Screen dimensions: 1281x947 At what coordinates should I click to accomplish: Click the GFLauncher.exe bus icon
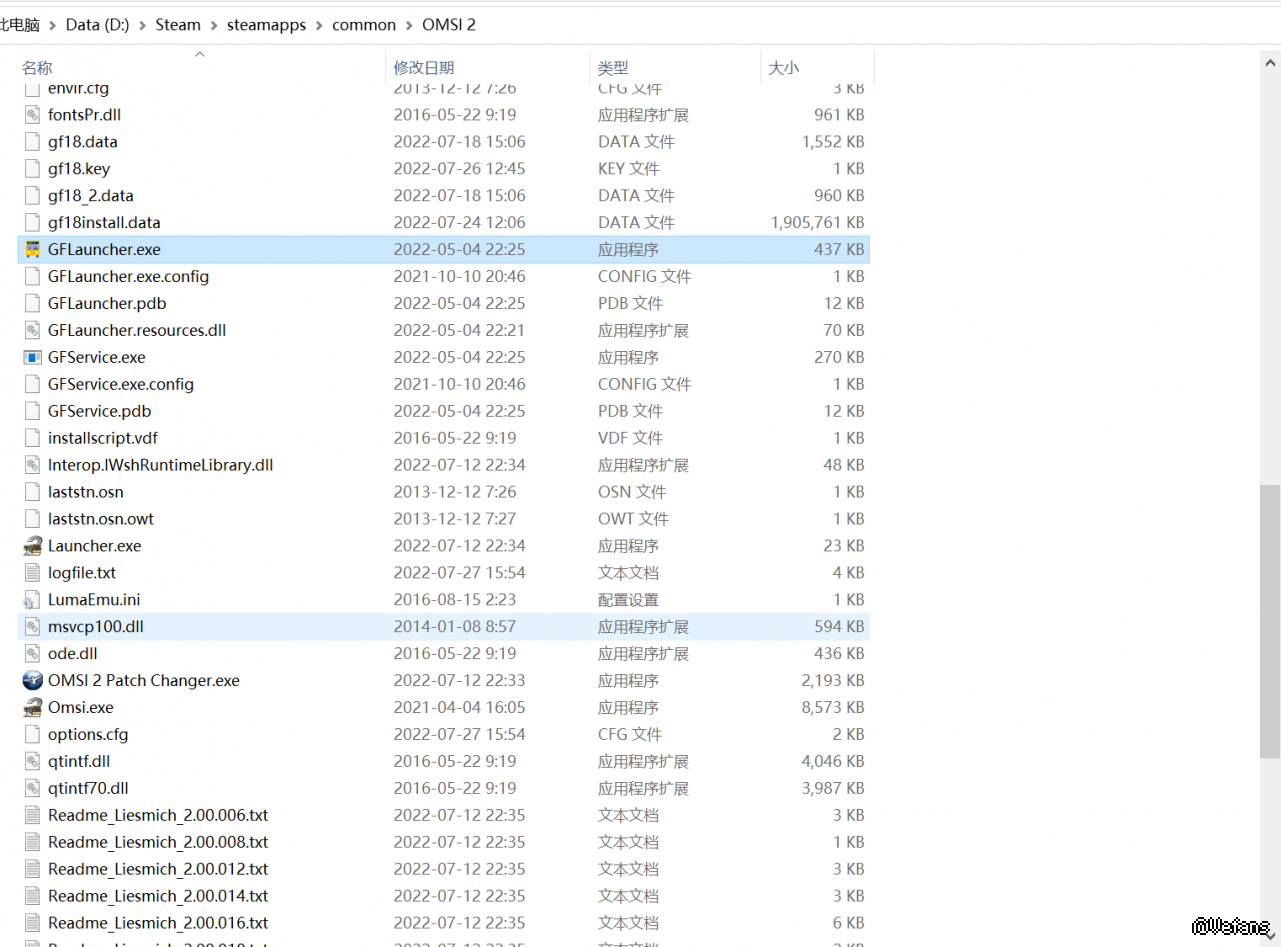[33, 249]
